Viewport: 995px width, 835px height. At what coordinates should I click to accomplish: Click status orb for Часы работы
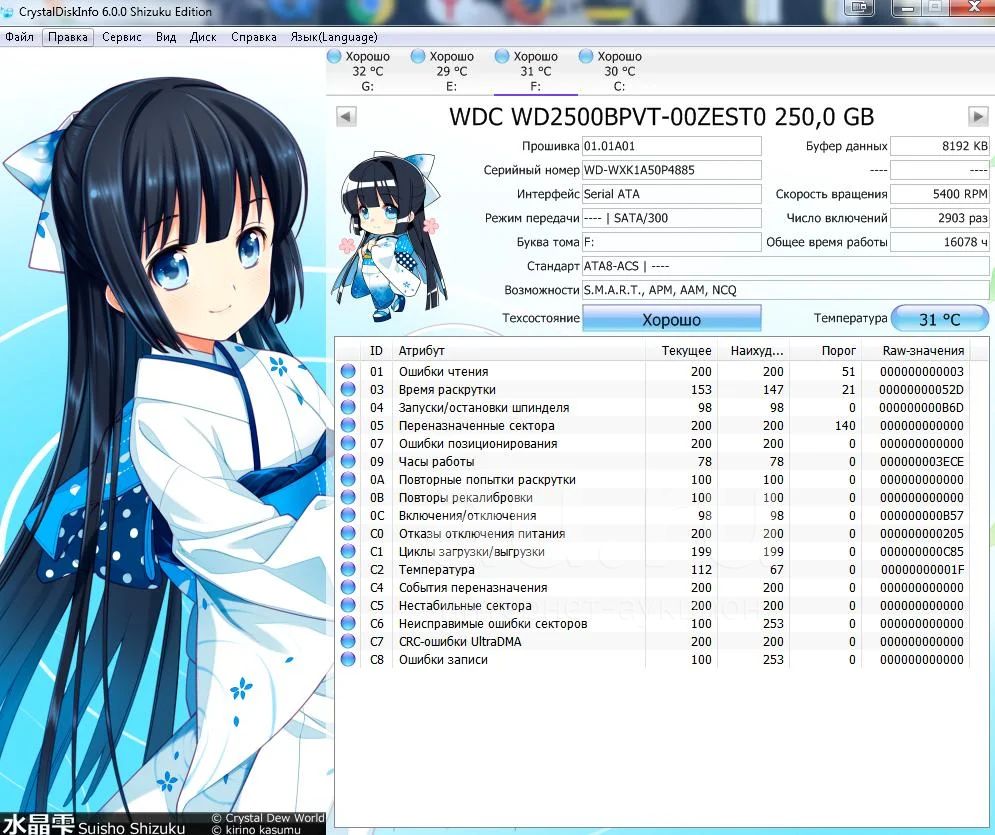coord(348,461)
